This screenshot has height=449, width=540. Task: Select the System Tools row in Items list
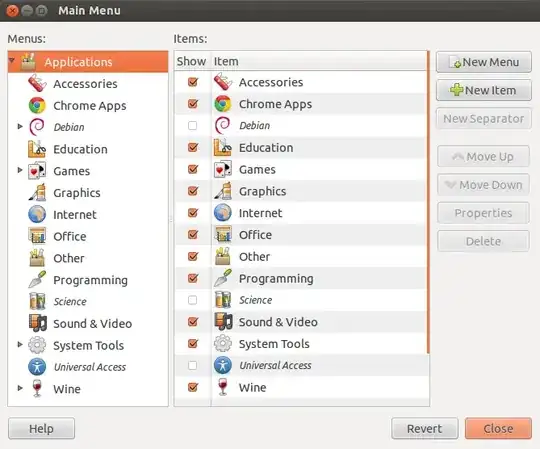(301, 344)
